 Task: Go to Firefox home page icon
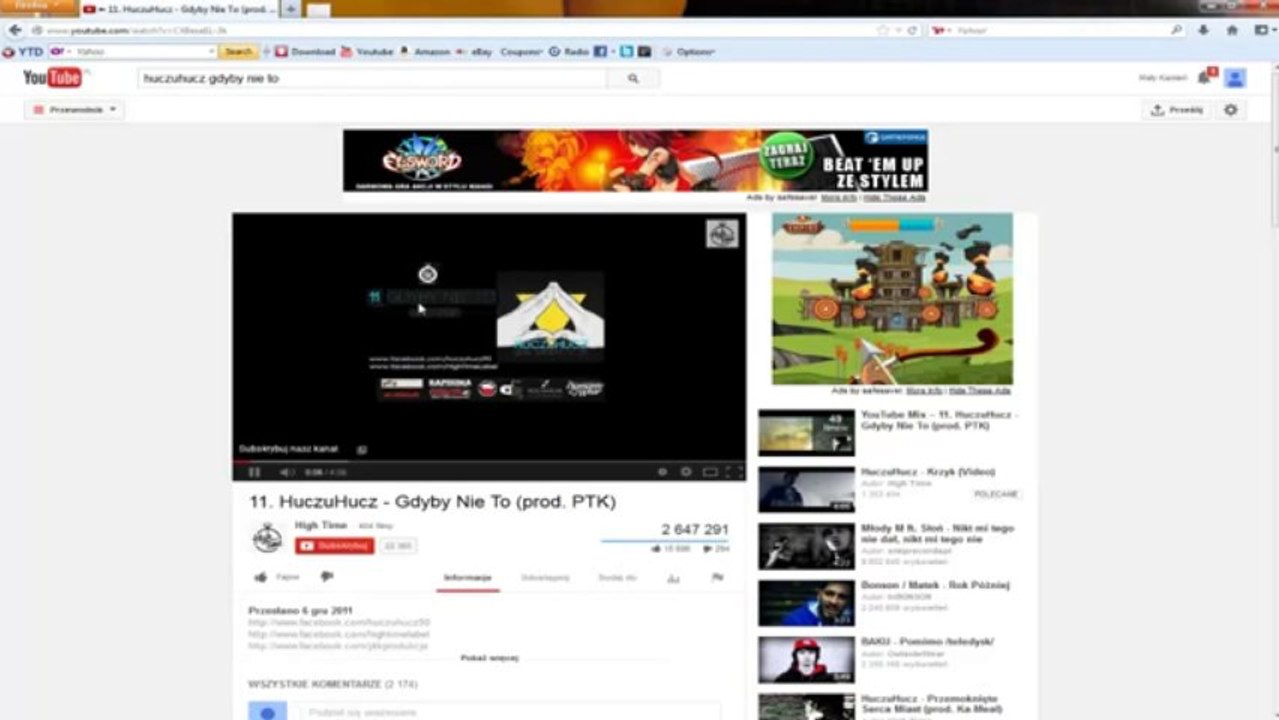click(1231, 30)
